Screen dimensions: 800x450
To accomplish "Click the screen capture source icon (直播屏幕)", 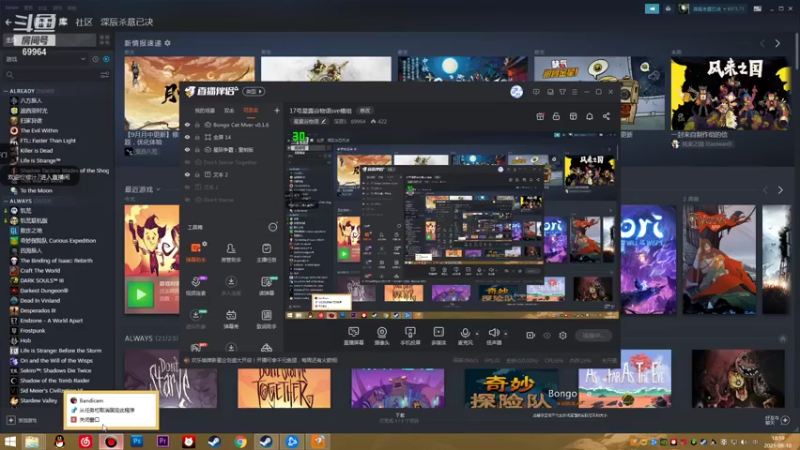I will pos(353,333).
